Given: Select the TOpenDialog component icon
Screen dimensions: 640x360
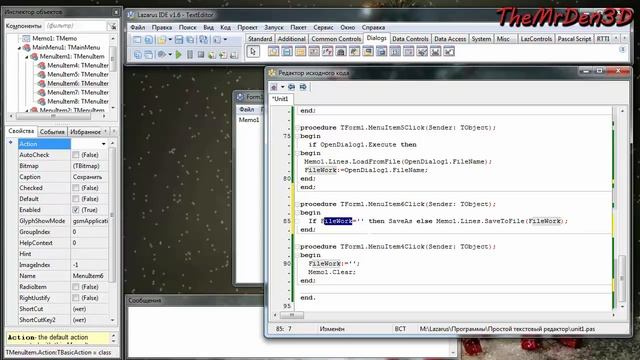Looking at the screenshot, I should tap(273, 51).
